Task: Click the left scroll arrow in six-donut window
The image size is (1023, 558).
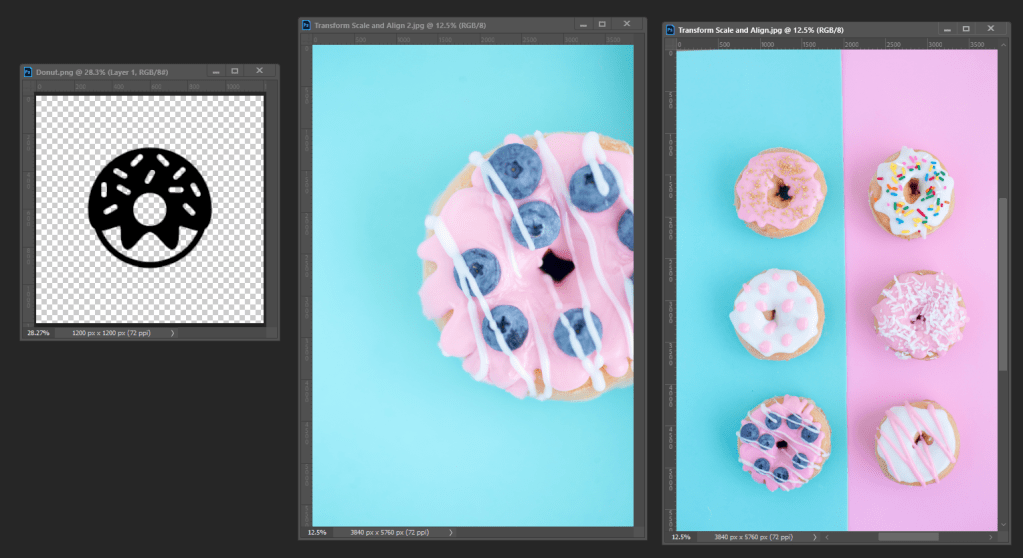Action: point(827,537)
